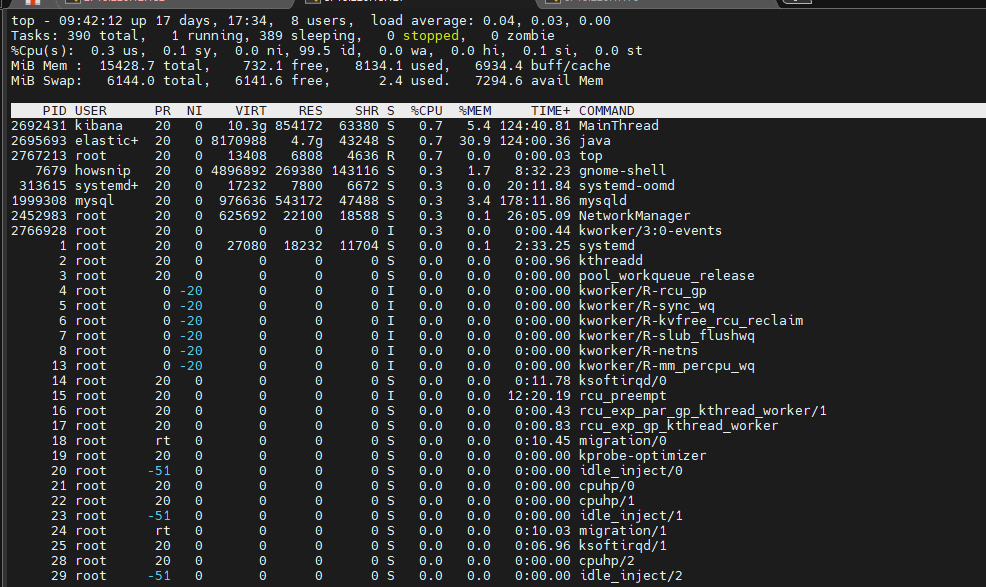Click the USER column header

coord(91,111)
